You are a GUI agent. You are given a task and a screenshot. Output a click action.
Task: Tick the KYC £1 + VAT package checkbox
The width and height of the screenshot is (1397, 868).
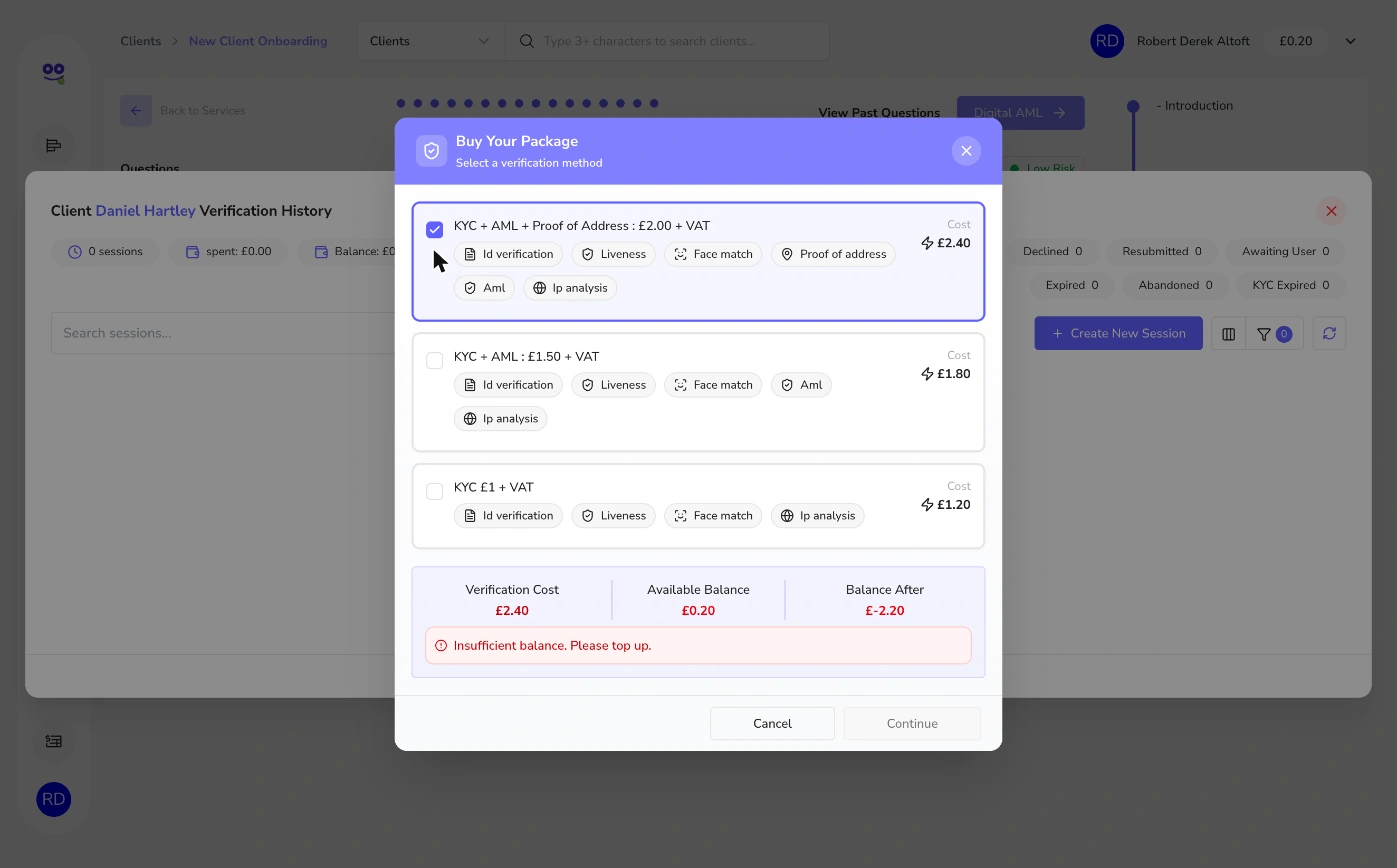pyautogui.click(x=434, y=492)
